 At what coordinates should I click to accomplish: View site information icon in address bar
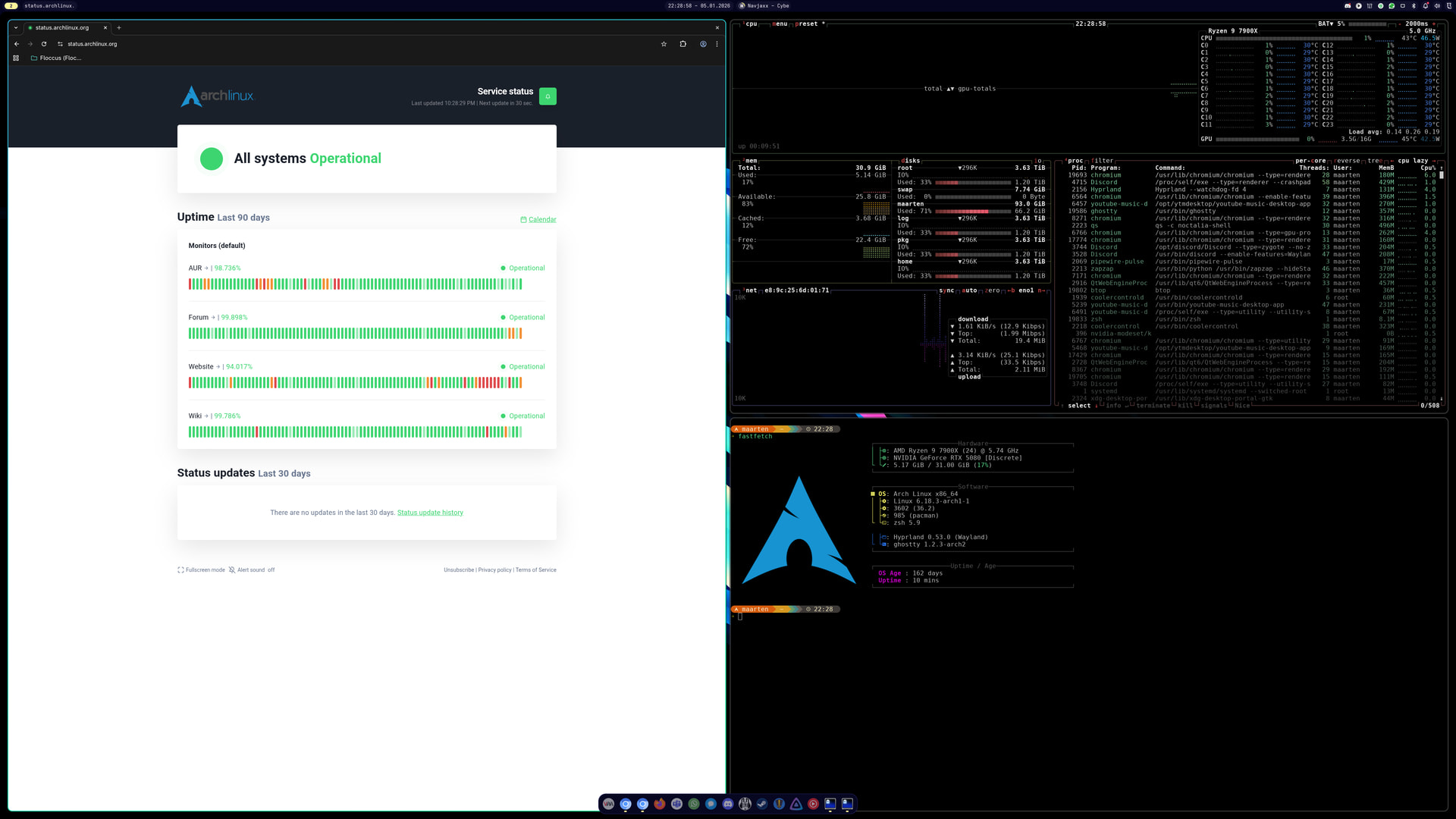point(60,44)
